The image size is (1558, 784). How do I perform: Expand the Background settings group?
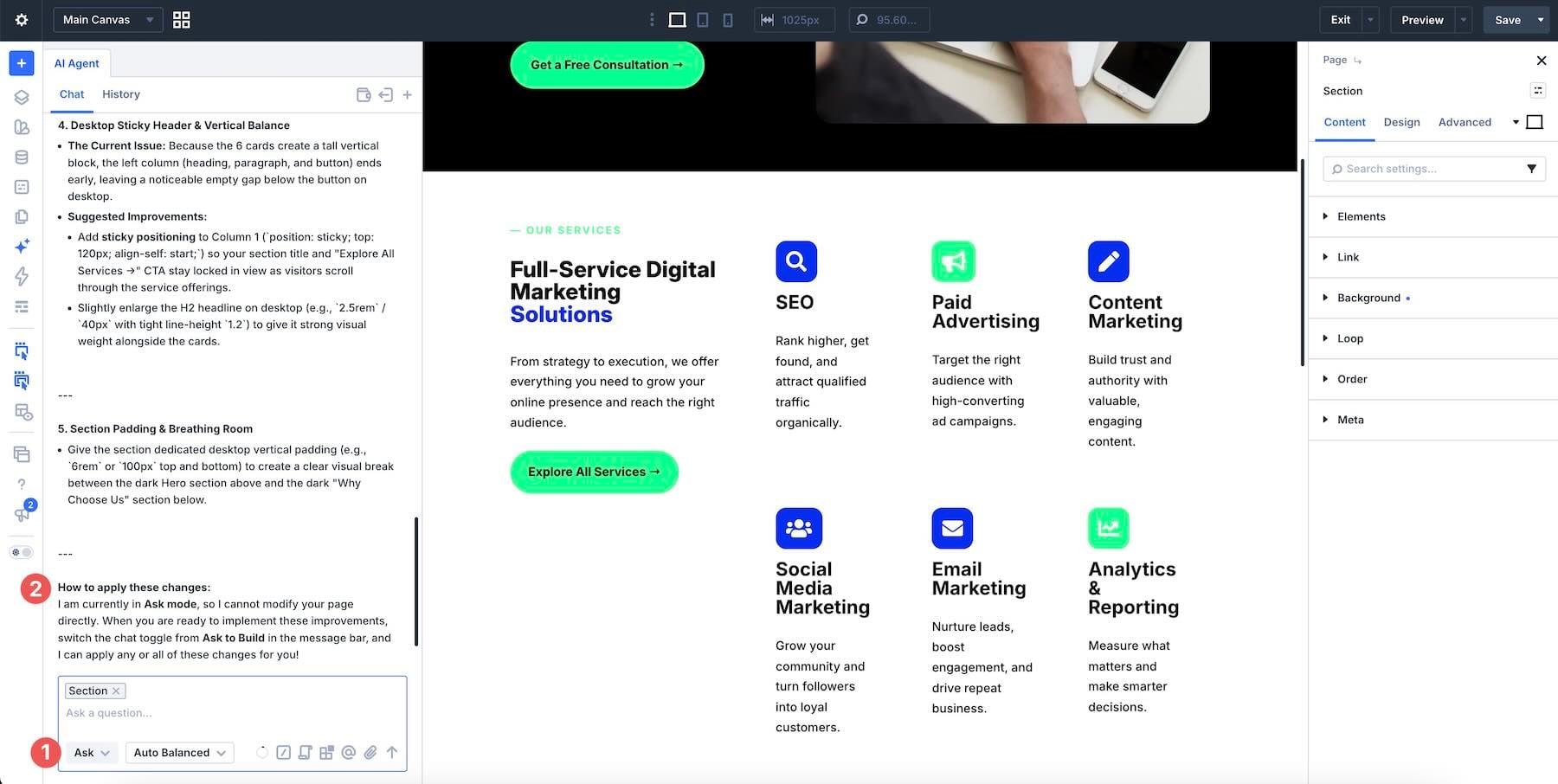1432,298
